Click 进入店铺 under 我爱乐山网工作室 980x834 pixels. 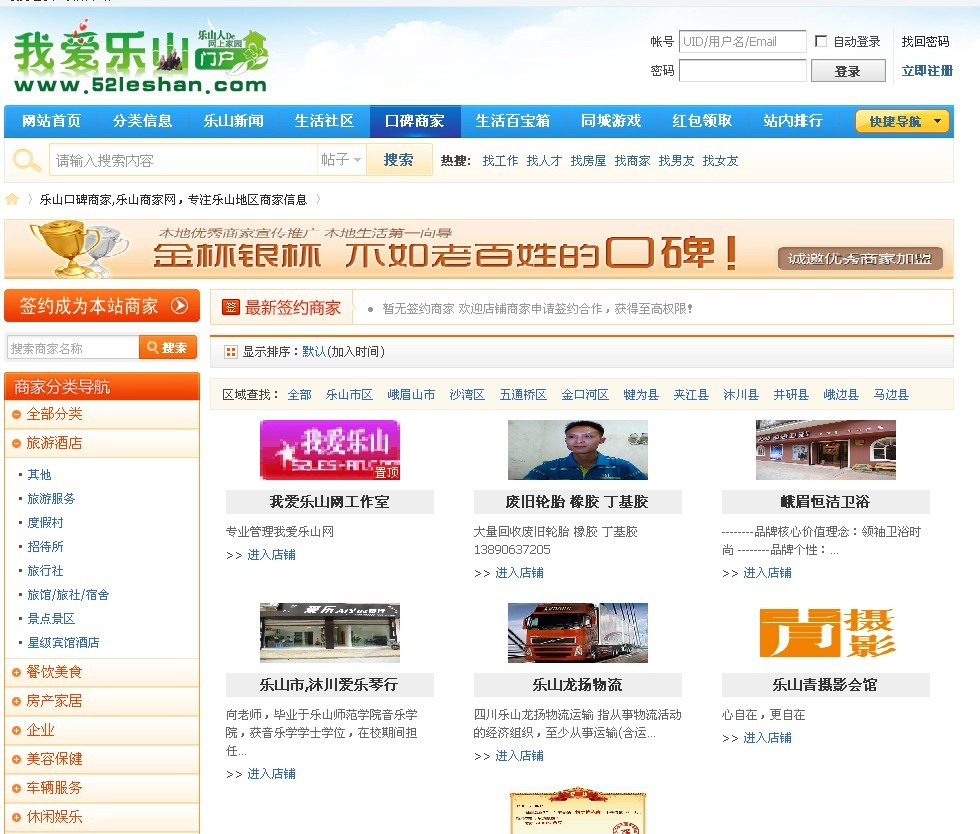coord(271,555)
